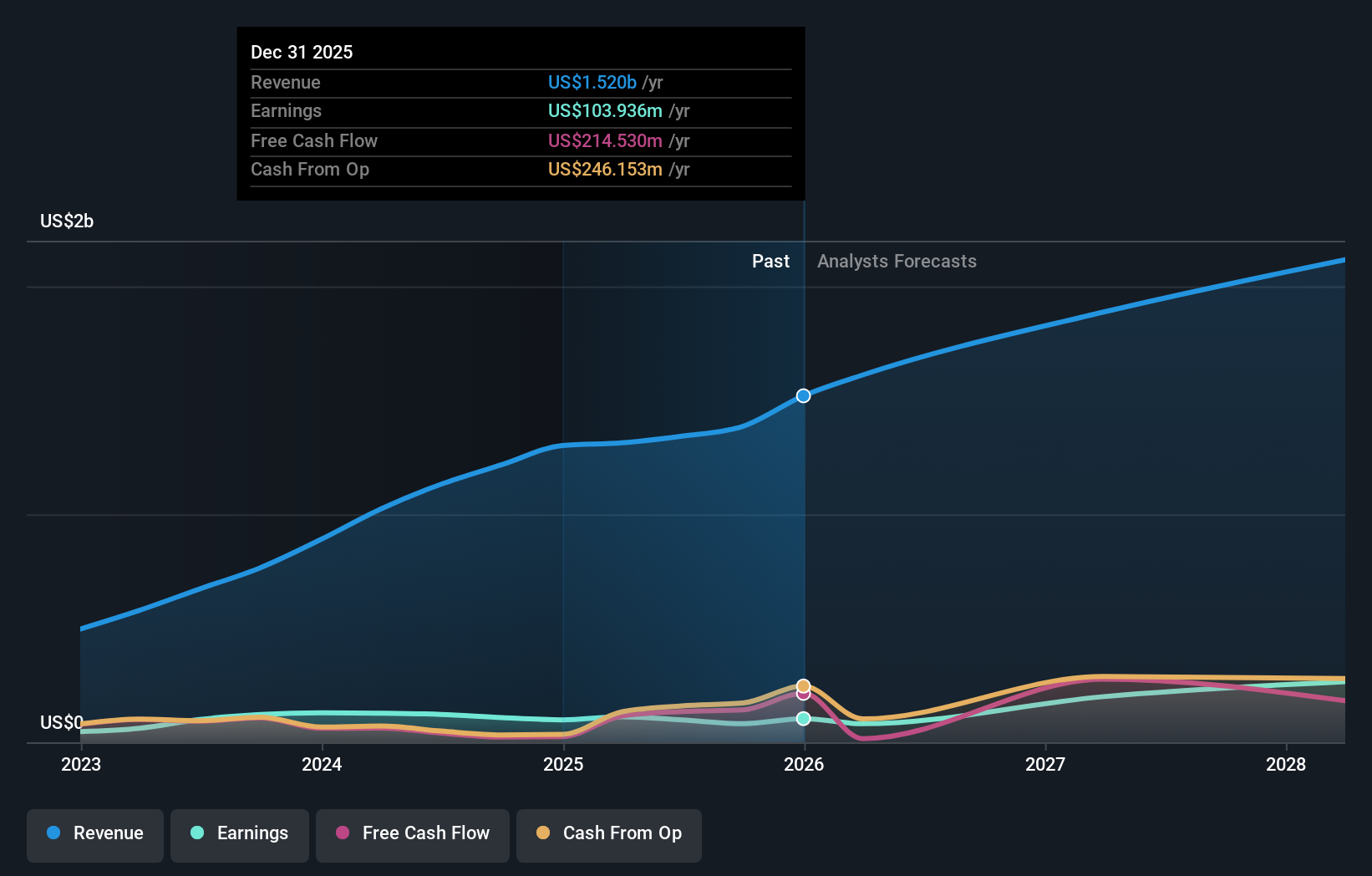The image size is (1372, 876).
Task: Click the blue Revenue marker on the chart
Action: pos(803,395)
